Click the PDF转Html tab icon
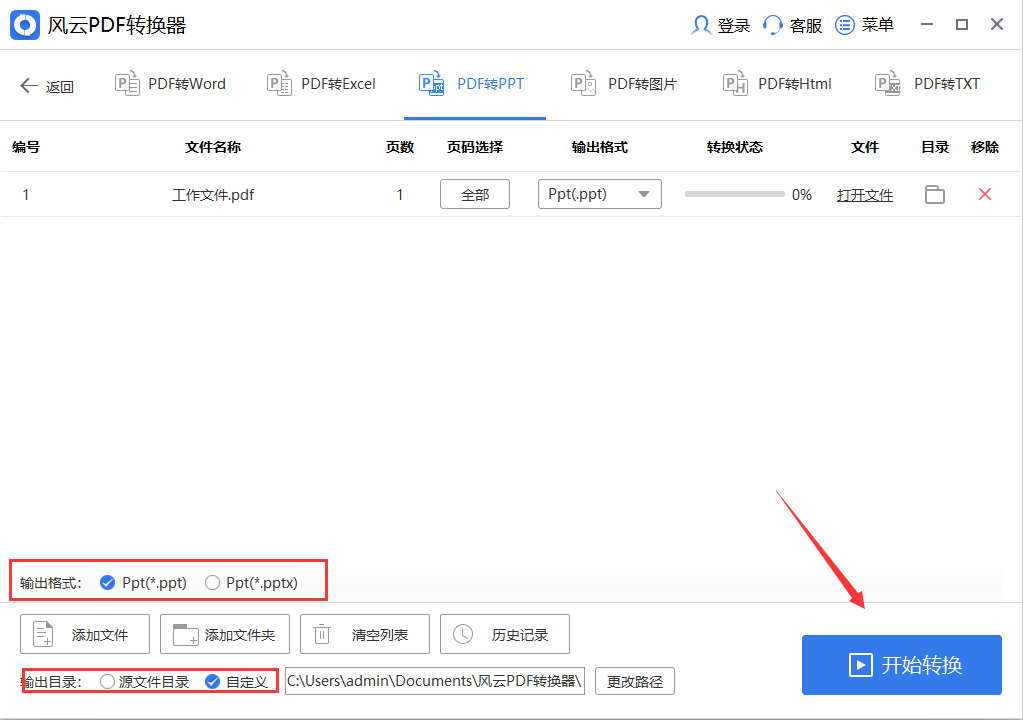The width and height of the screenshot is (1023, 720). click(x=735, y=83)
